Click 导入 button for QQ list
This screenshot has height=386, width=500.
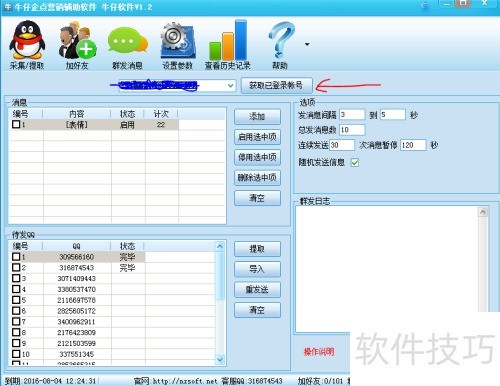pyautogui.click(x=257, y=269)
